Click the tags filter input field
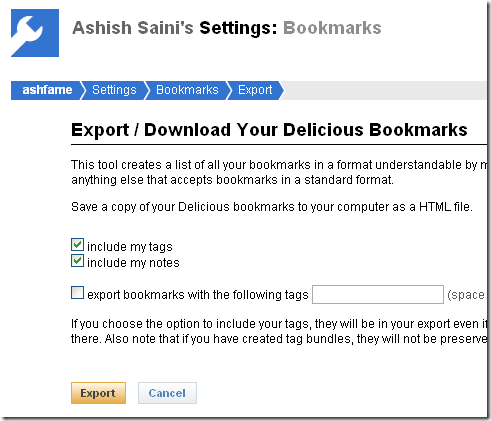The image size is (491, 421). pyautogui.click(x=378, y=294)
